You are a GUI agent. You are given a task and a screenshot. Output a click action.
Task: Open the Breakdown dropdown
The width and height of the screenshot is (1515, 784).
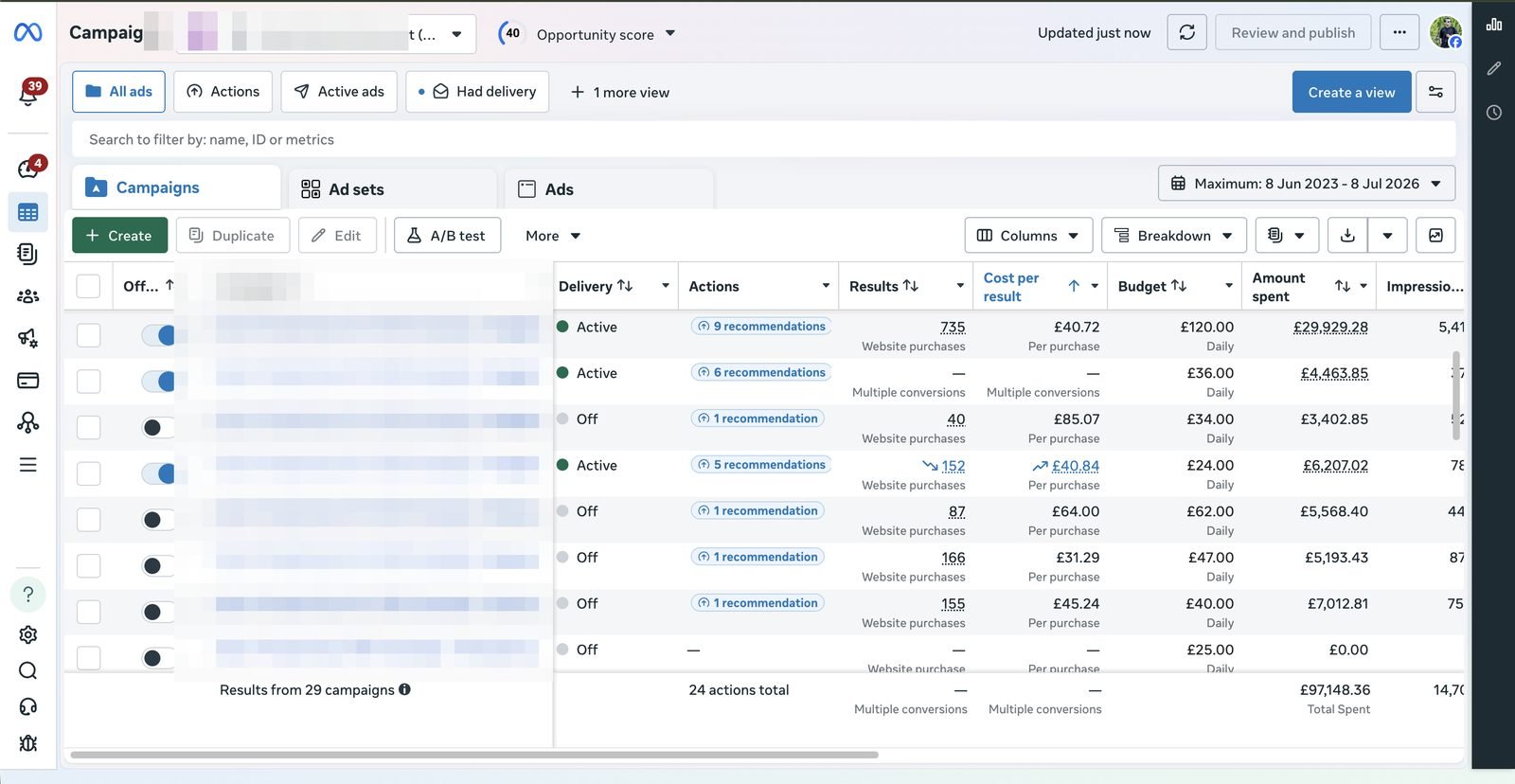(1174, 236)
